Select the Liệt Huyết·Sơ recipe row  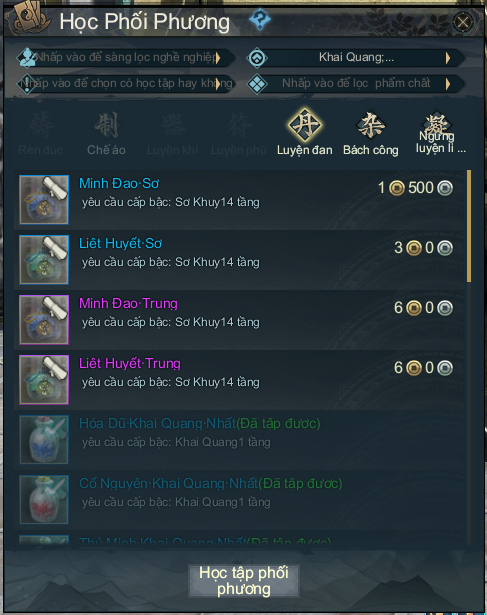tap(240, 260)
